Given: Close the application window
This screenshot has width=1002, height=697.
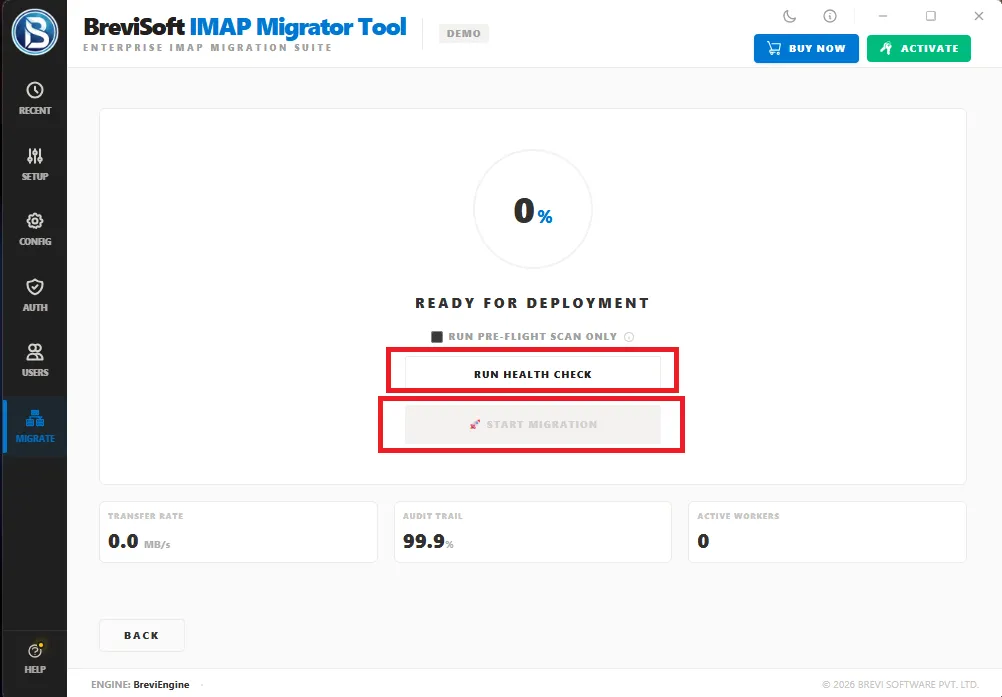Looking at the screenshot, I should pyautogui.click(x=978, y=16).
